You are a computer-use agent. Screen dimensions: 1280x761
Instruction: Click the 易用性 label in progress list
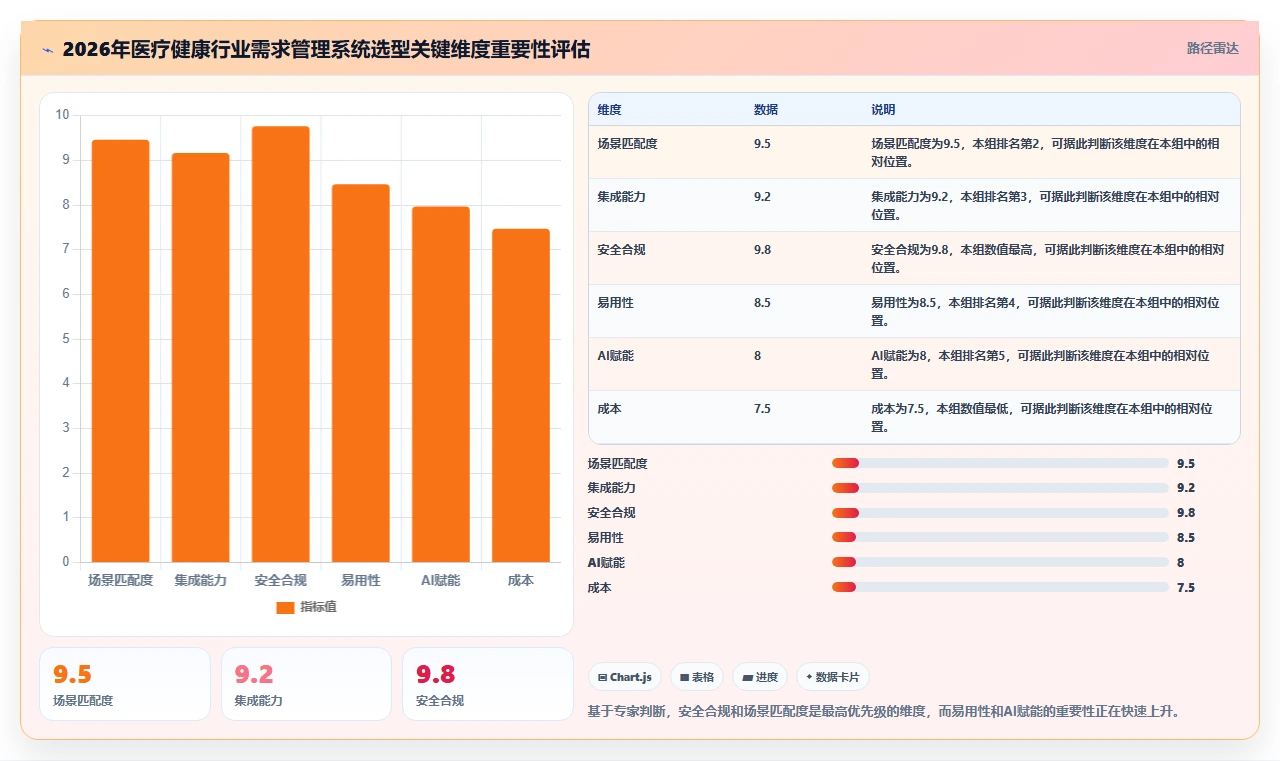[605, 538]
